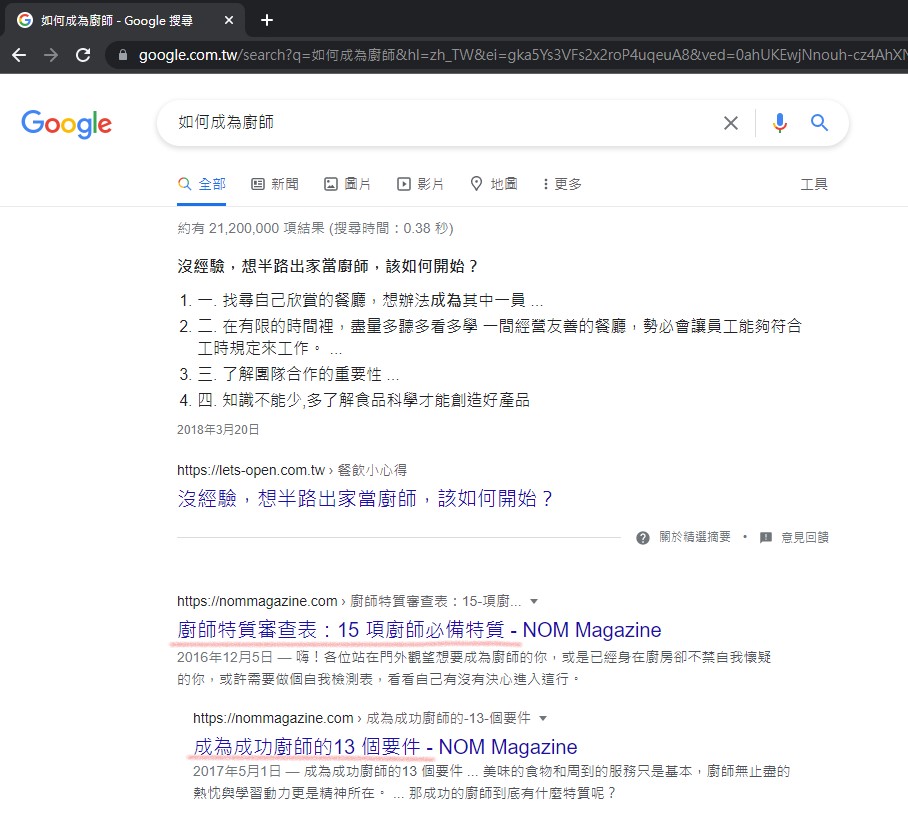908x826 pixels.
Task: Open the 更多 menu
Action: tap(562, 184)
